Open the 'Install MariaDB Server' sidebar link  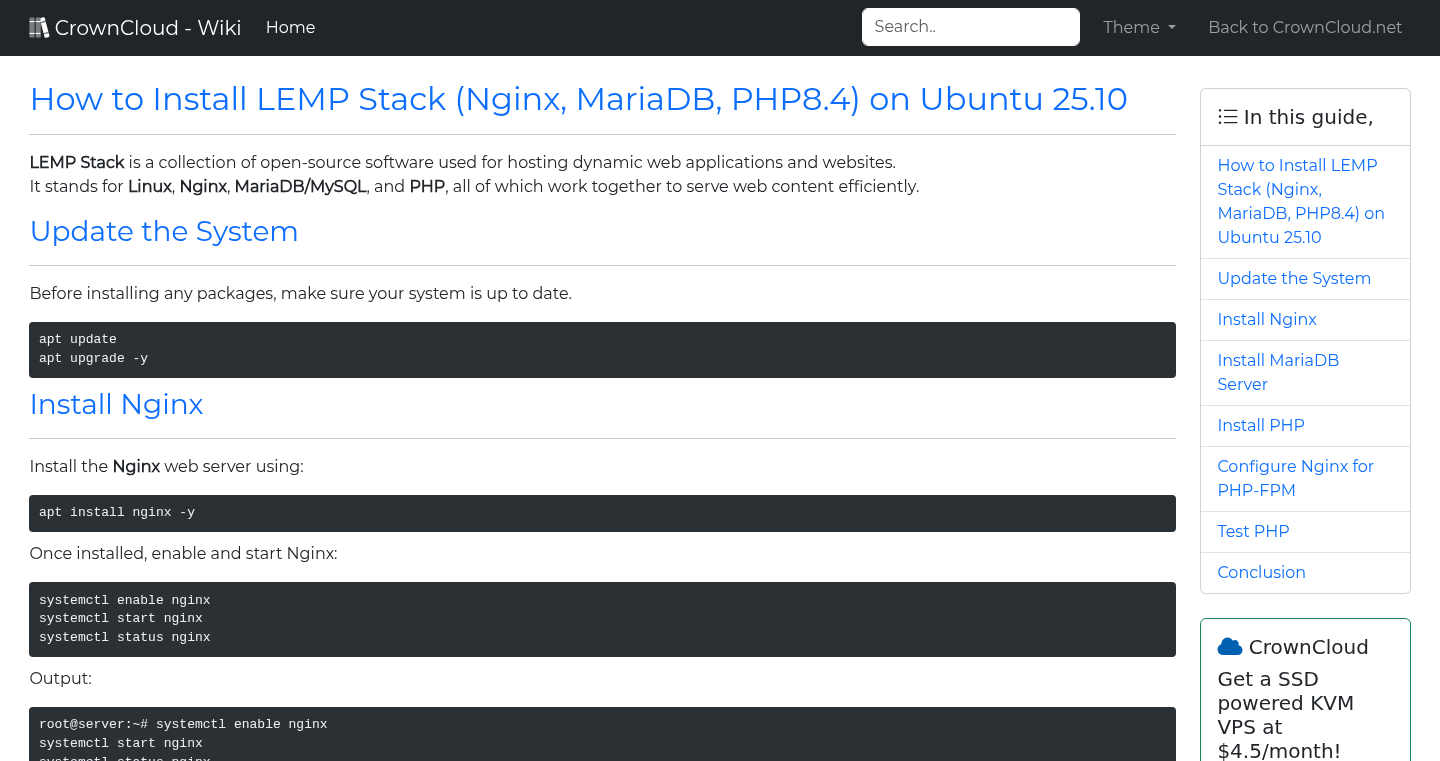pos(1278,372)
